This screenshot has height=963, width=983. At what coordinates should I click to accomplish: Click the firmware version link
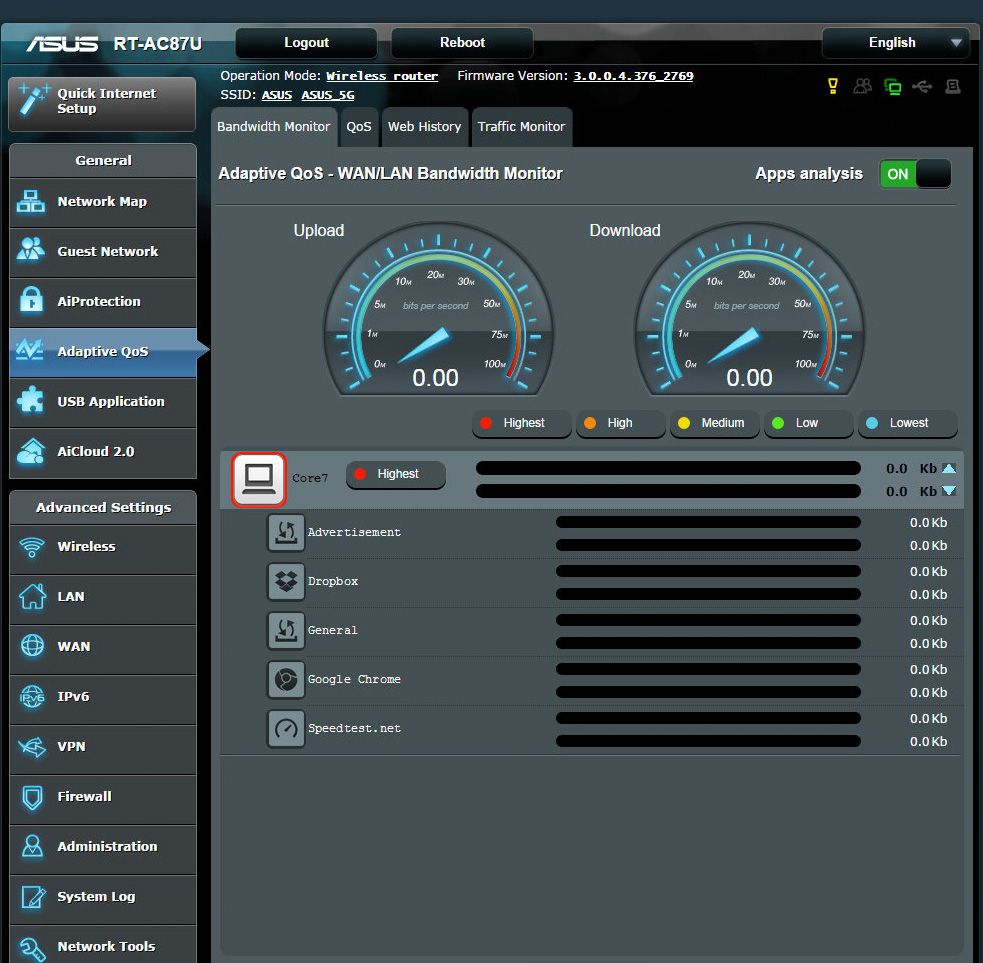point(633,76)
